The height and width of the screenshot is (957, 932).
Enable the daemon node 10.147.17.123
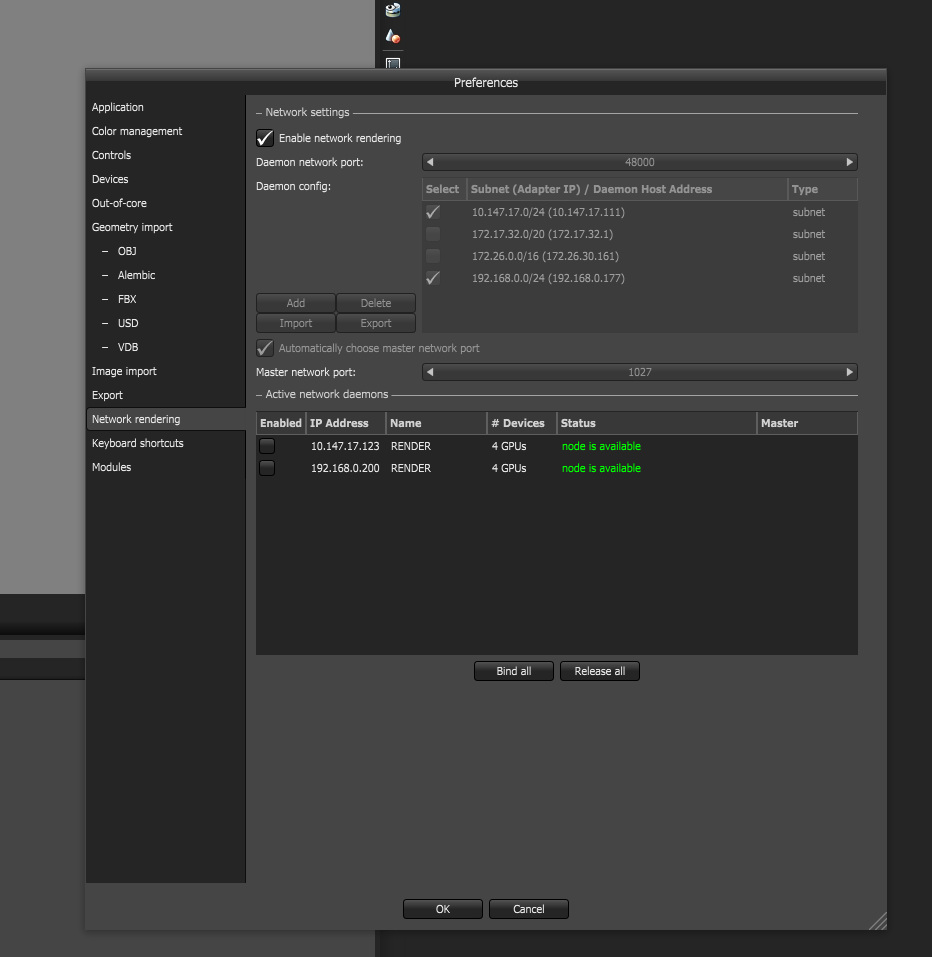click(x=267, y=446)
